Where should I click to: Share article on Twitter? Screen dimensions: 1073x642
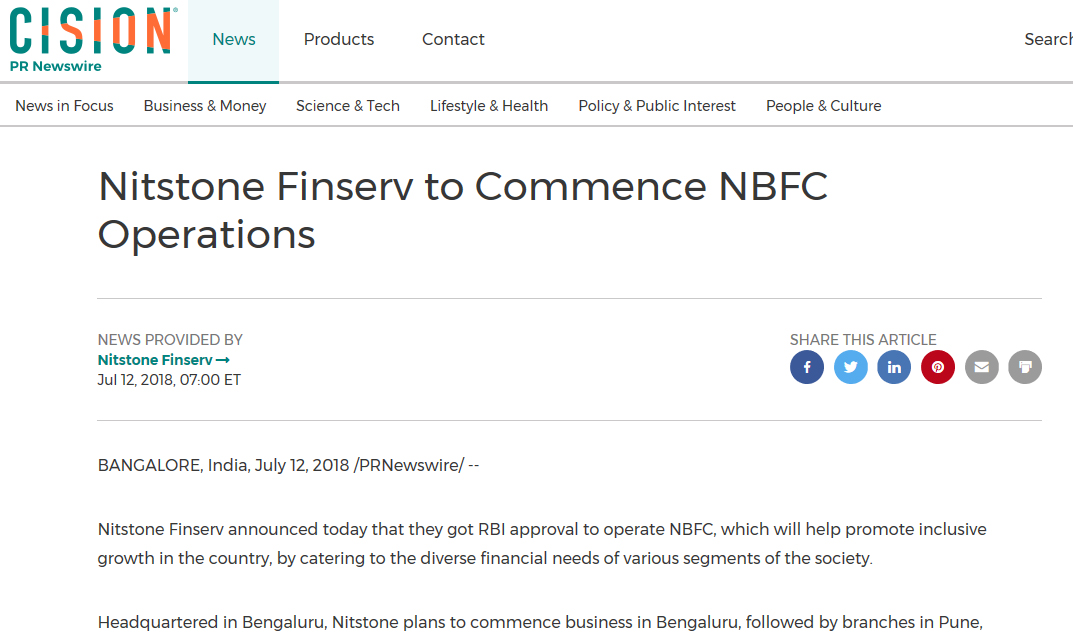(851, 367)
